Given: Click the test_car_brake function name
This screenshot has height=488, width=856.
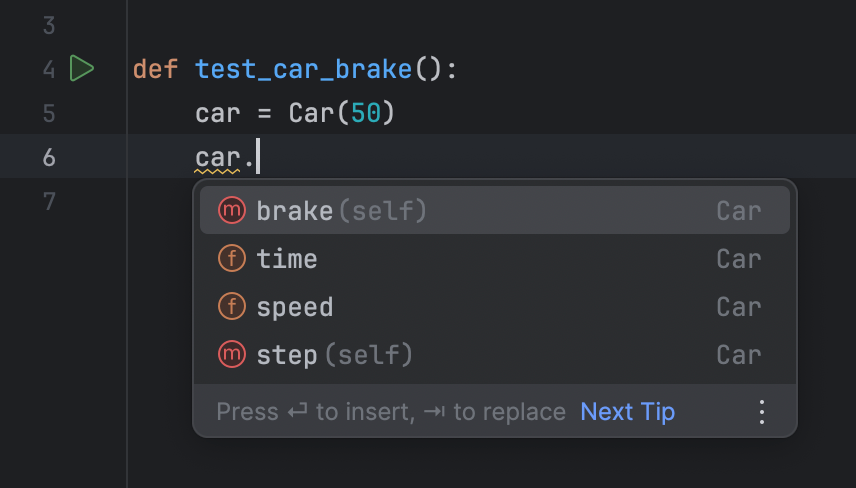Looking at the screenshot, I should pyautogui.click(x=303, y=69).
